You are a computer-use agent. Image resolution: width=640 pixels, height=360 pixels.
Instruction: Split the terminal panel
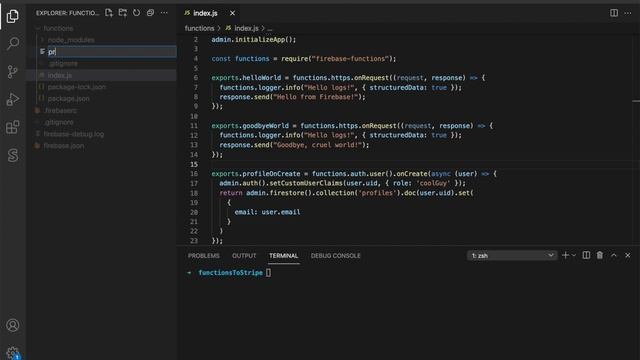(x=586, y=256)
